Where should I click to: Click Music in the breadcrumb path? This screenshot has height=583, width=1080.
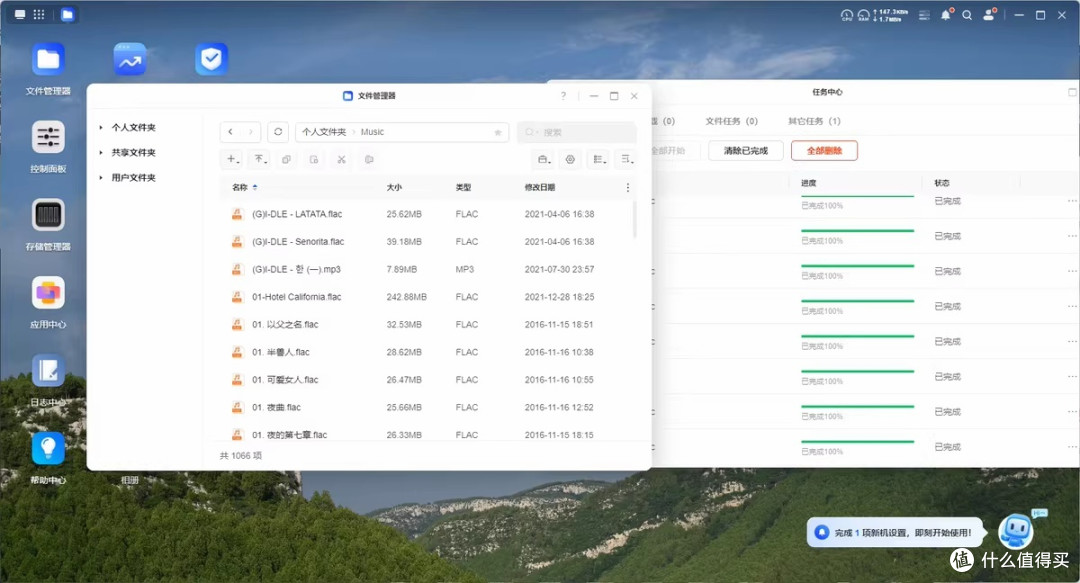(x=372, y=132)
